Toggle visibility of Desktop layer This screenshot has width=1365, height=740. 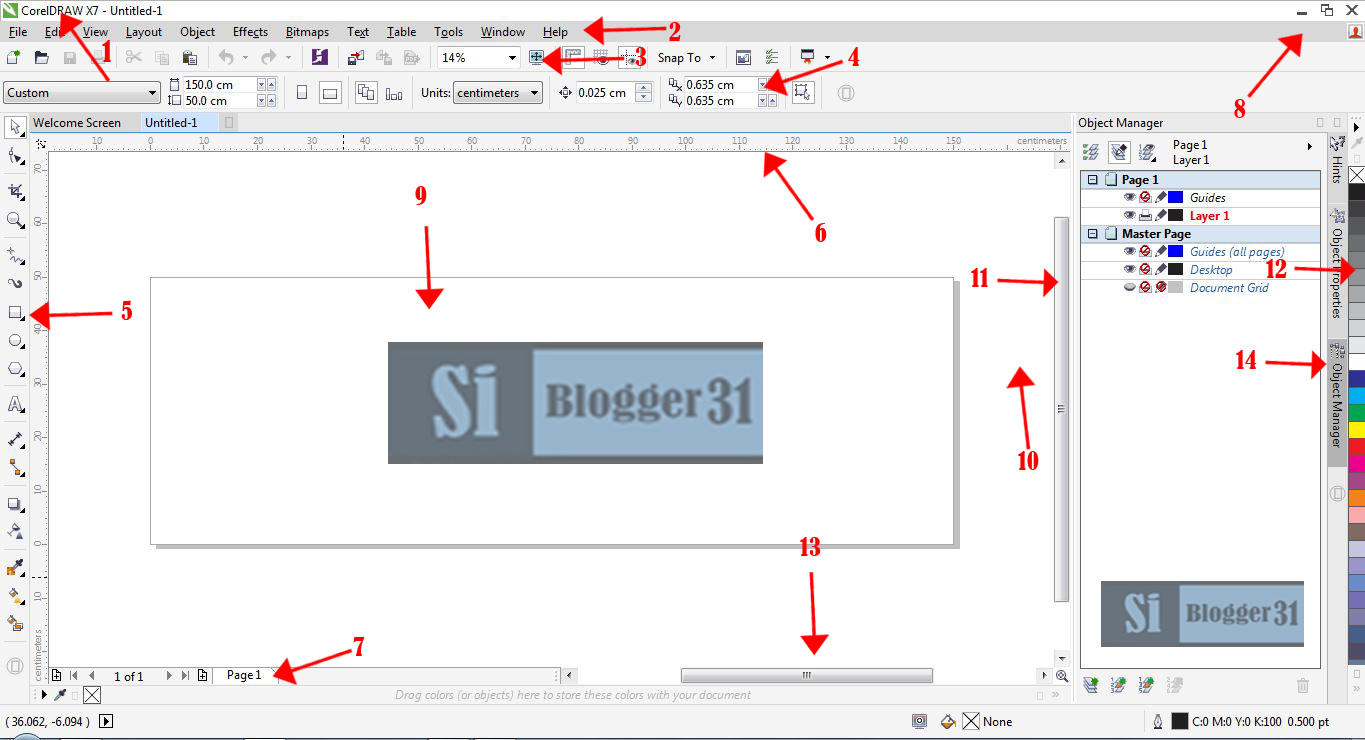pos(1130,270)
